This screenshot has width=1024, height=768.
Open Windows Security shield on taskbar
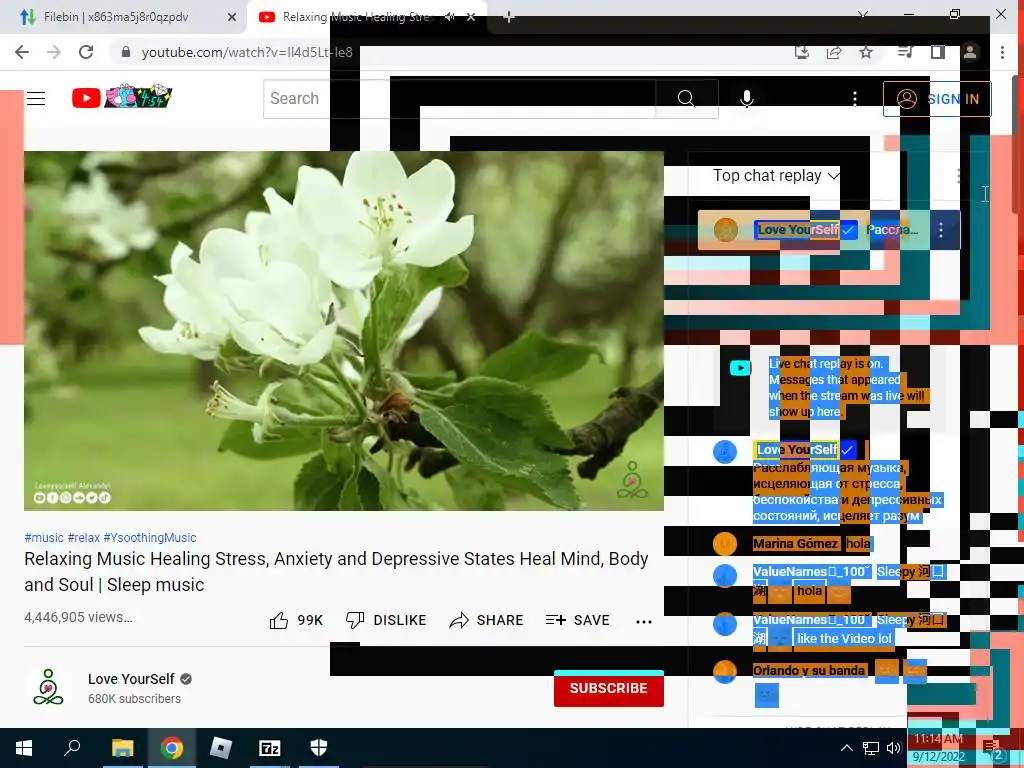(319, 748)
